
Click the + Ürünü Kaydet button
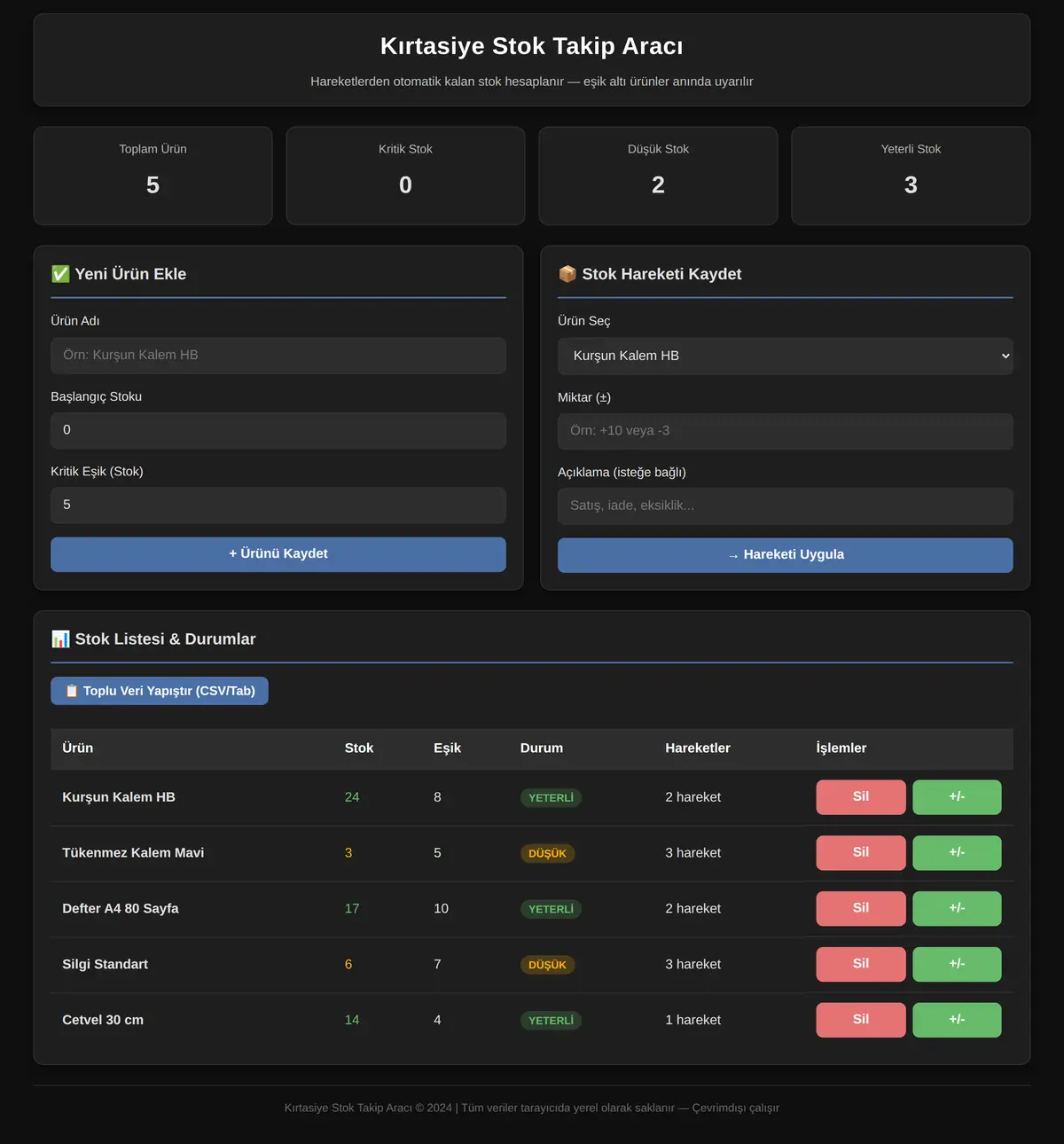pos(278,554)
